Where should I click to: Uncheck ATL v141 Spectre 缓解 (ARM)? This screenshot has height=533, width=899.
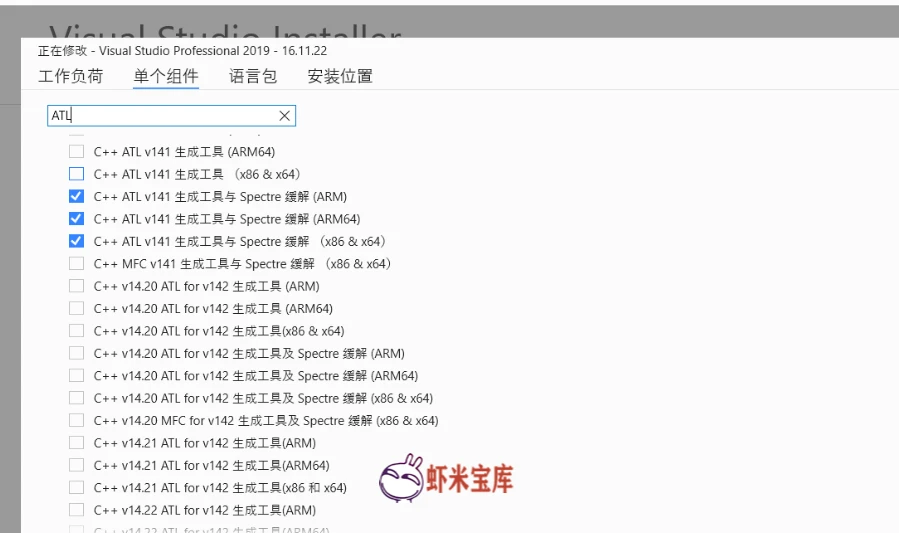coord(76,196)
